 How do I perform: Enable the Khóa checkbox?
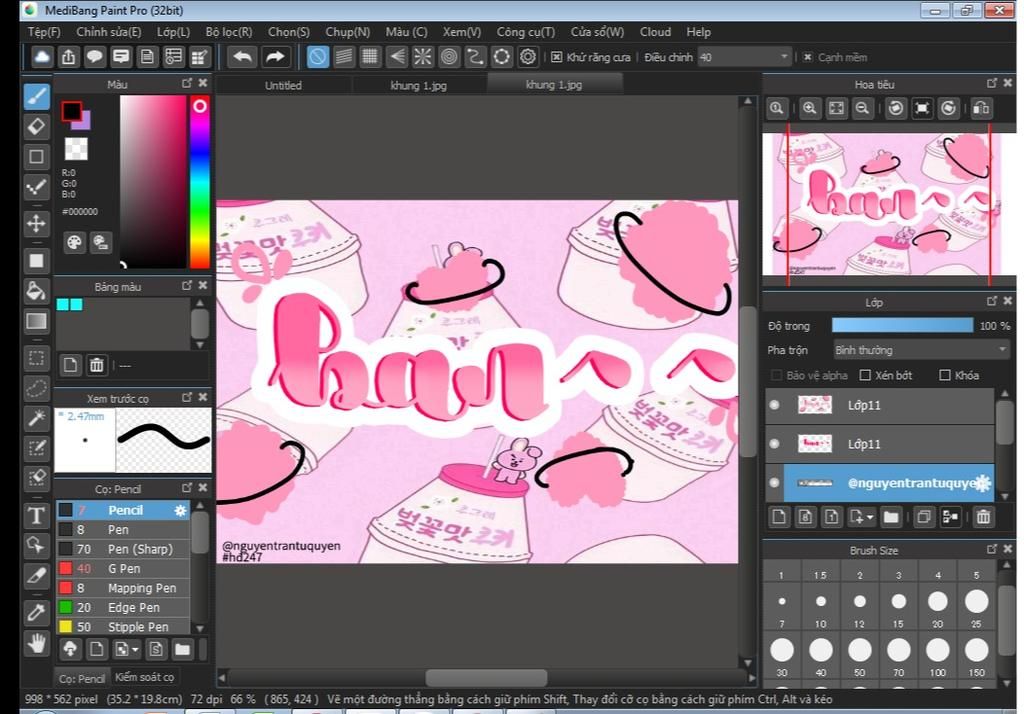click(944, 375)
